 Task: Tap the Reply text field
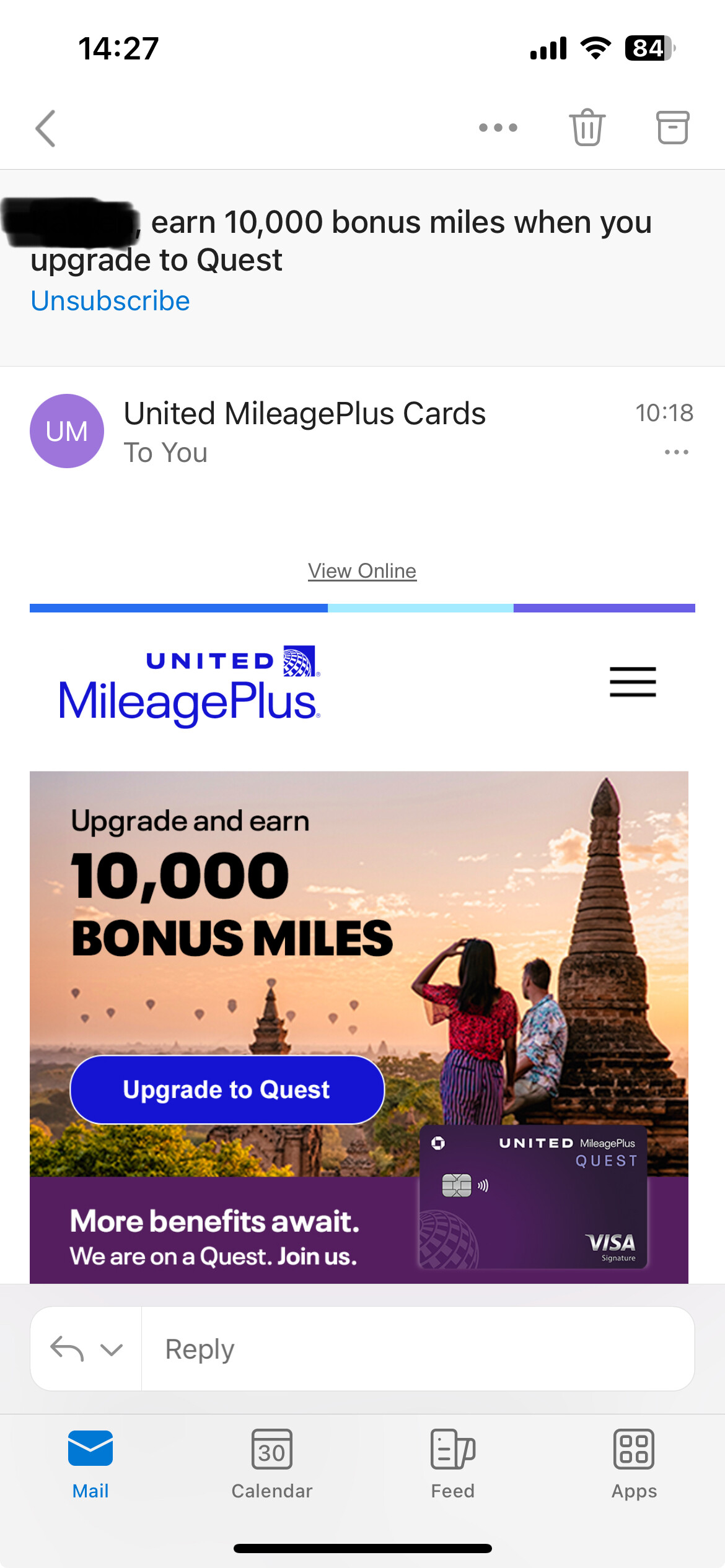(x=418, y=1349)
